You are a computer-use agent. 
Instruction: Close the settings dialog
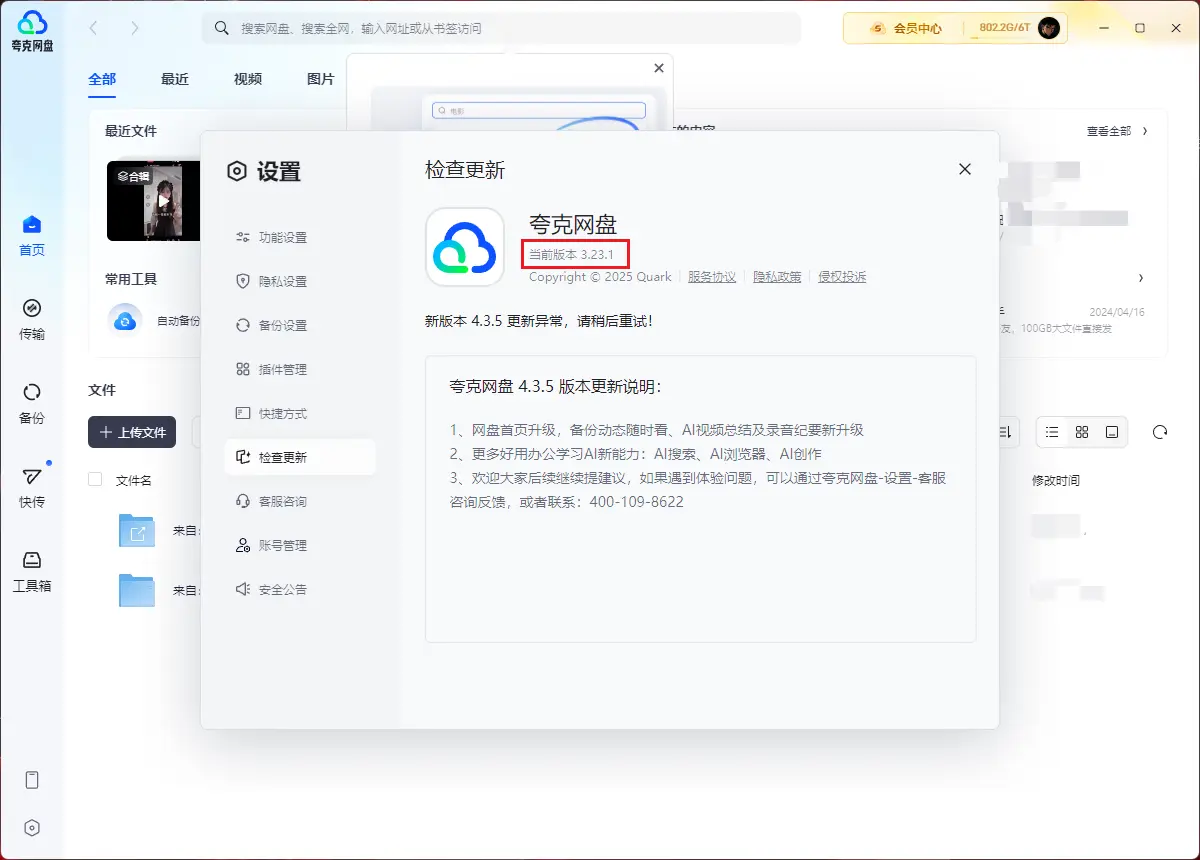point(965,170)
